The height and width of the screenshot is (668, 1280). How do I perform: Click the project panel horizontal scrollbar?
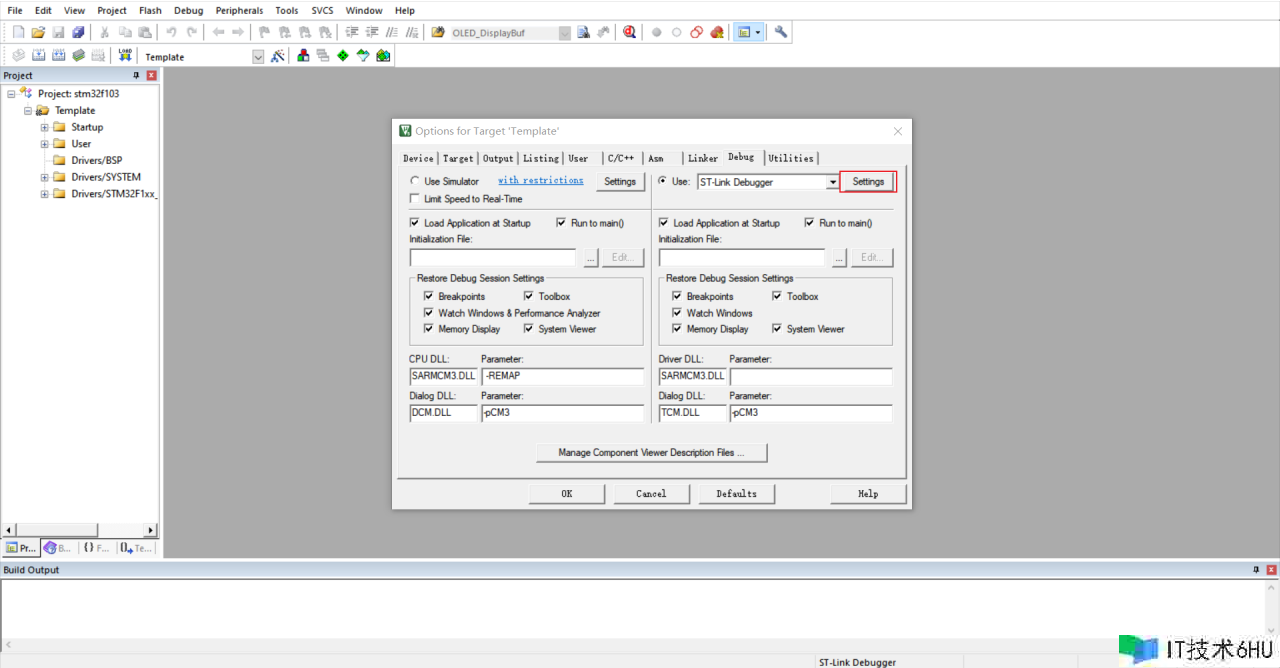click(80, 530)
